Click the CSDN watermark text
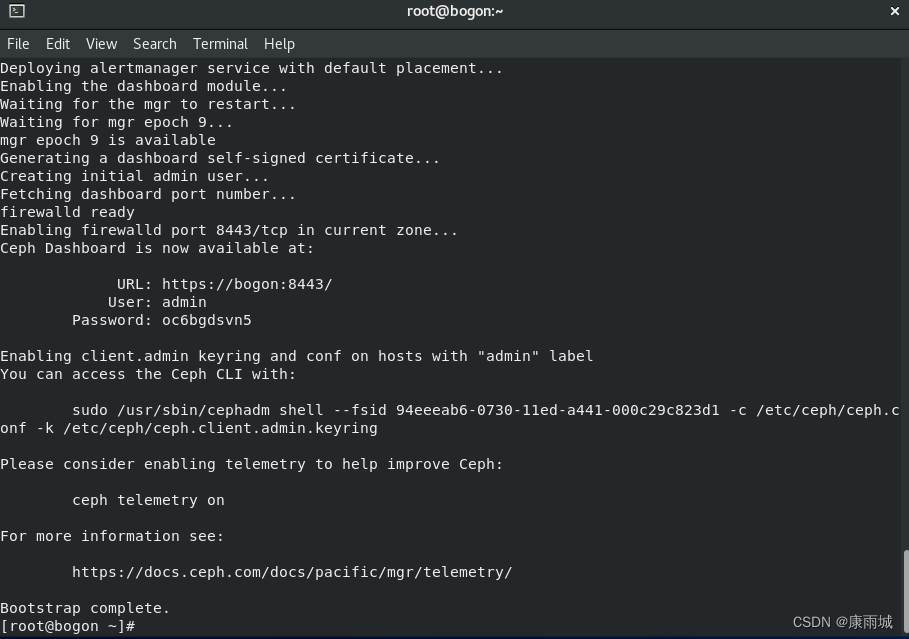This screenshot has height=639, width=909. tap(842, 621)
